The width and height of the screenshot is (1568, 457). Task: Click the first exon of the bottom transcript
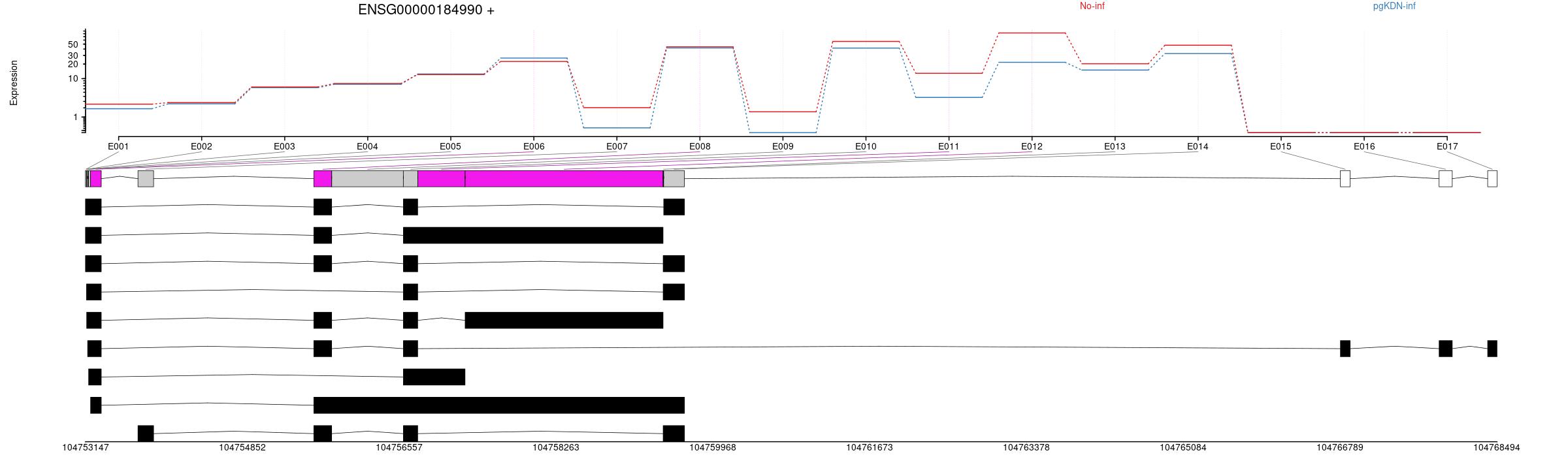[x=146, y=433]
